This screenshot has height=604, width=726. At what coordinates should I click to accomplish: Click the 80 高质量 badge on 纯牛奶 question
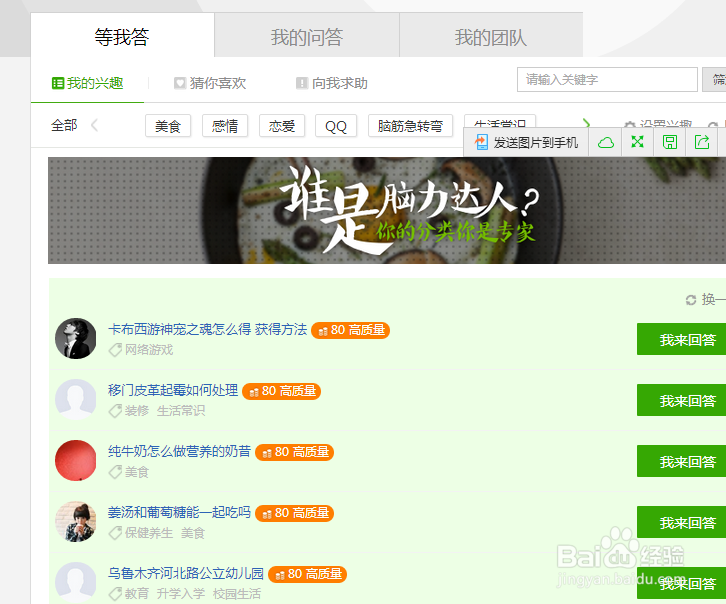[294, 452]
